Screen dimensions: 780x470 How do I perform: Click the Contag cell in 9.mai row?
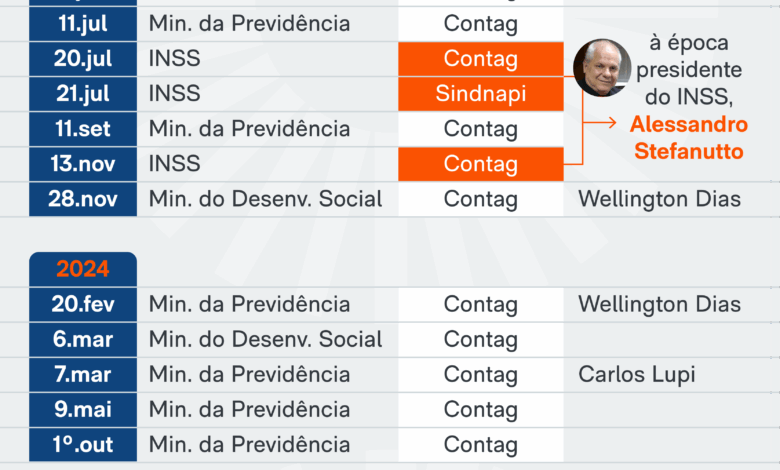point(481,409)
